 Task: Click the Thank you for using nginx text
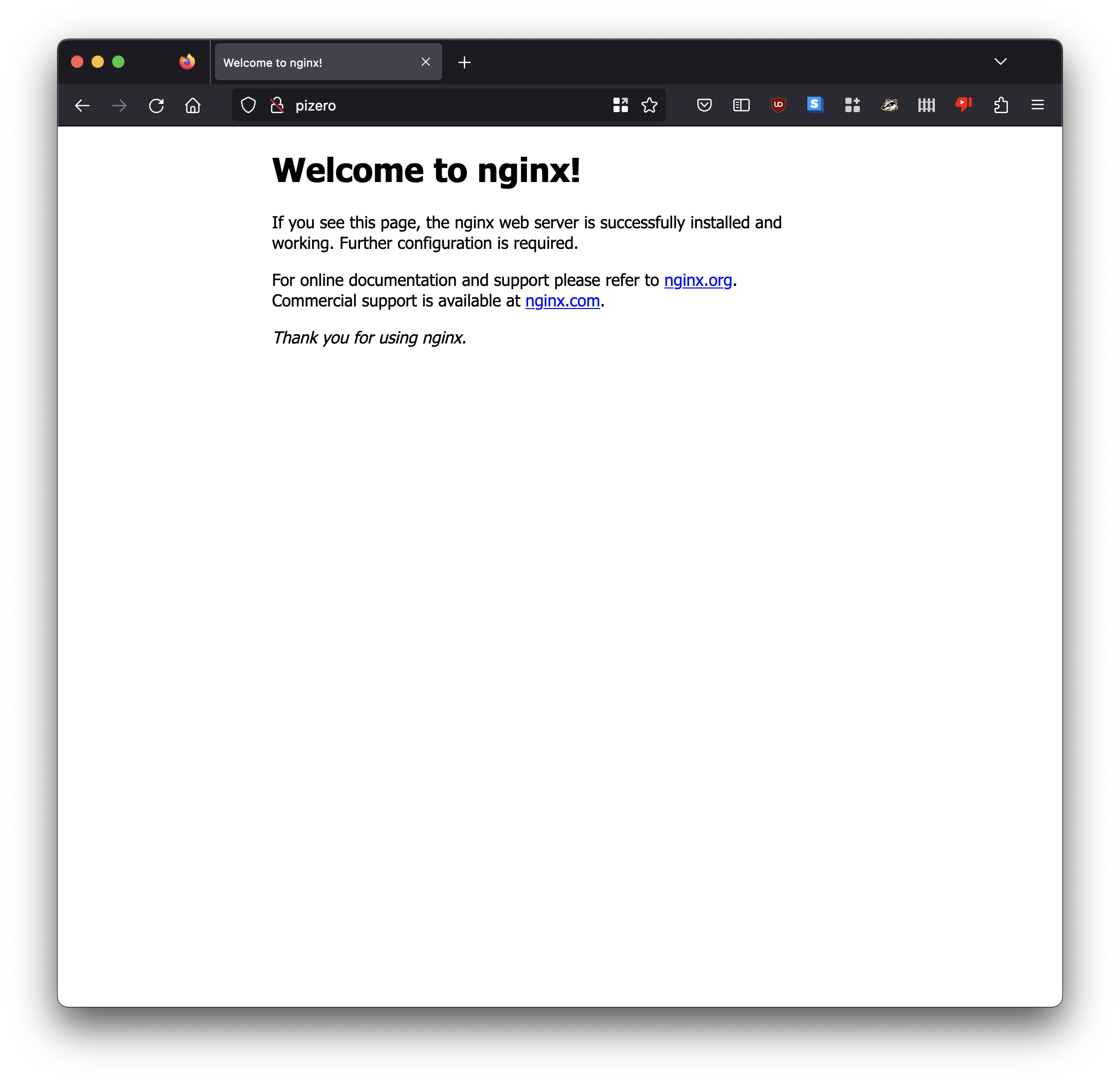tap(369, 338)
